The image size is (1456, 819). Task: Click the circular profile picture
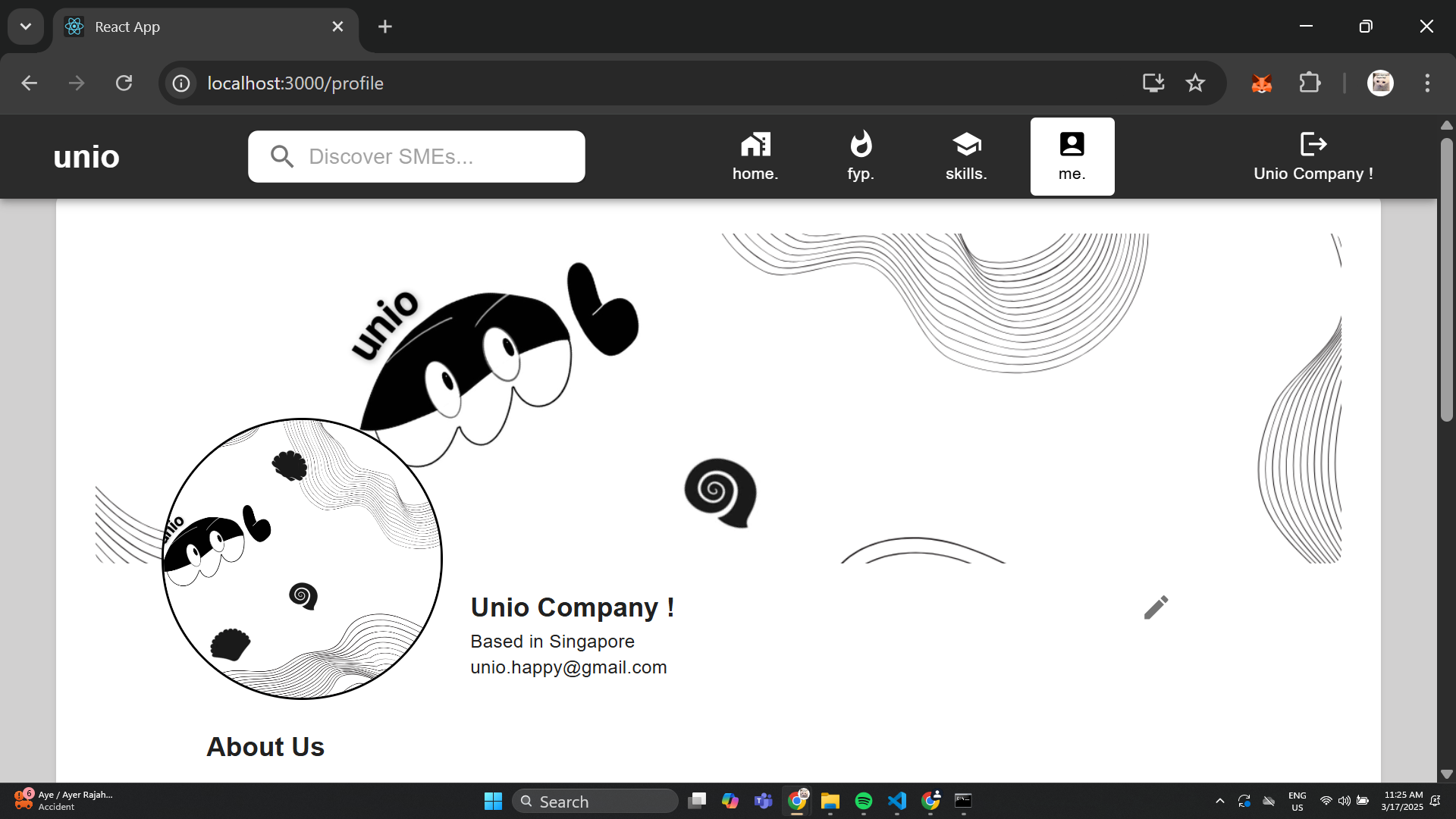(x=302, y=559)
